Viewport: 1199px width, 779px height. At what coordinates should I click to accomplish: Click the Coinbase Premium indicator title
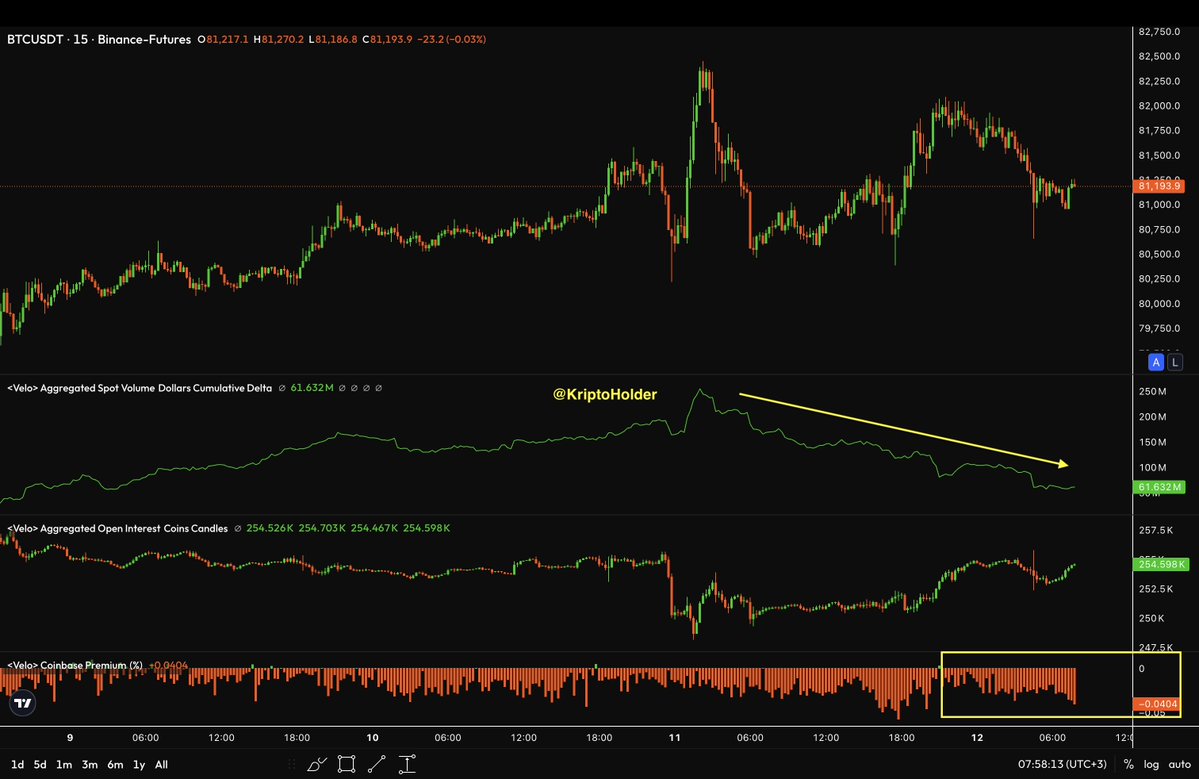(x=75, y=665)
